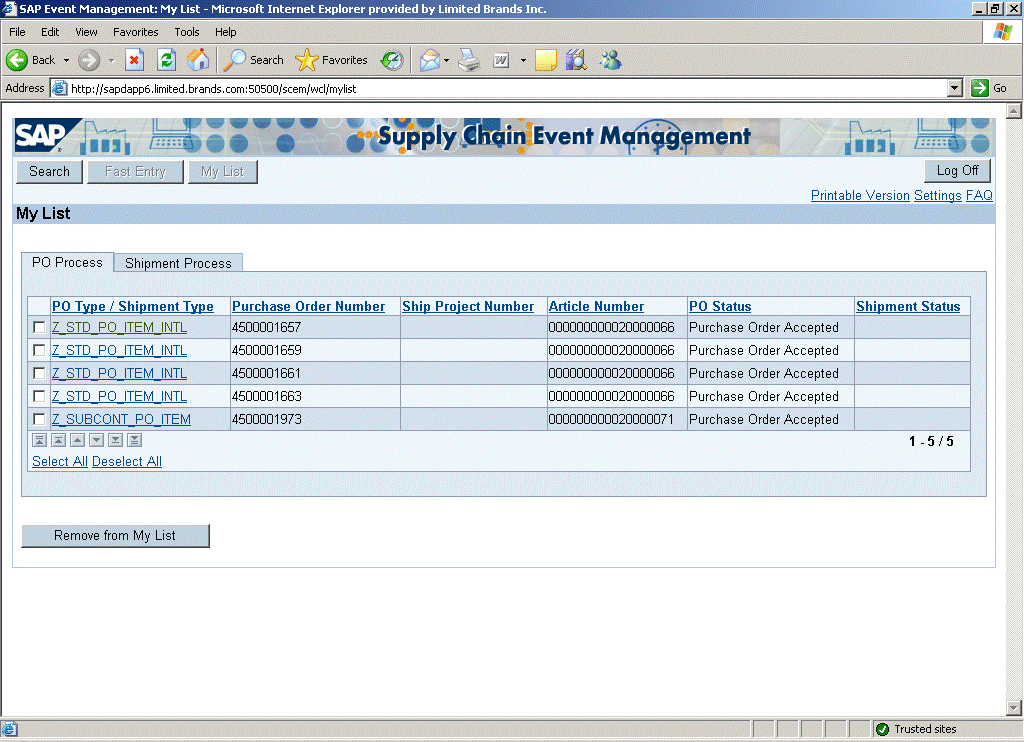Image resolution: width=1024 pixels, height=742 pixels.
Task: Sort by PO Status column header
Action: (x=720, y=306)
